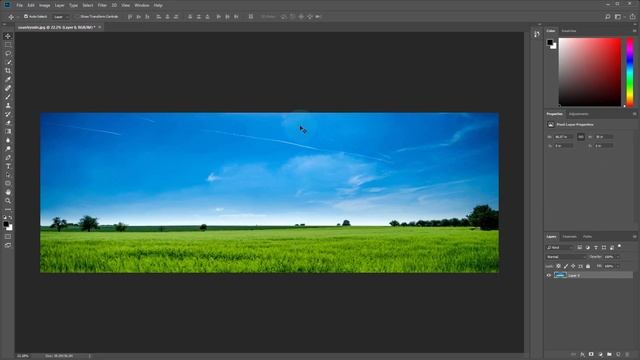Switch to the Swatches tab
640x360 pixels.
569,31
